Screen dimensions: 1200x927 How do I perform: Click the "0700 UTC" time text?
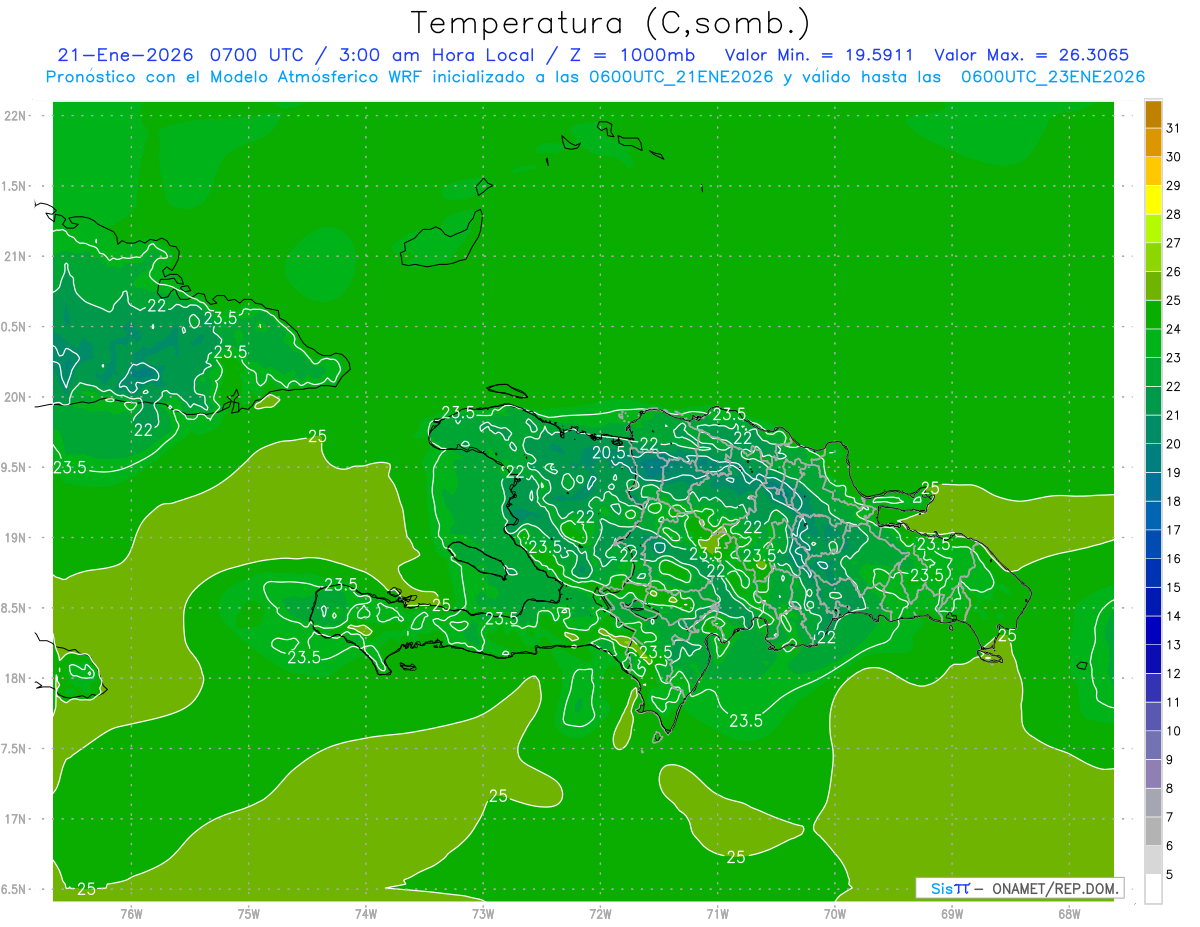(x=260, y=55)
